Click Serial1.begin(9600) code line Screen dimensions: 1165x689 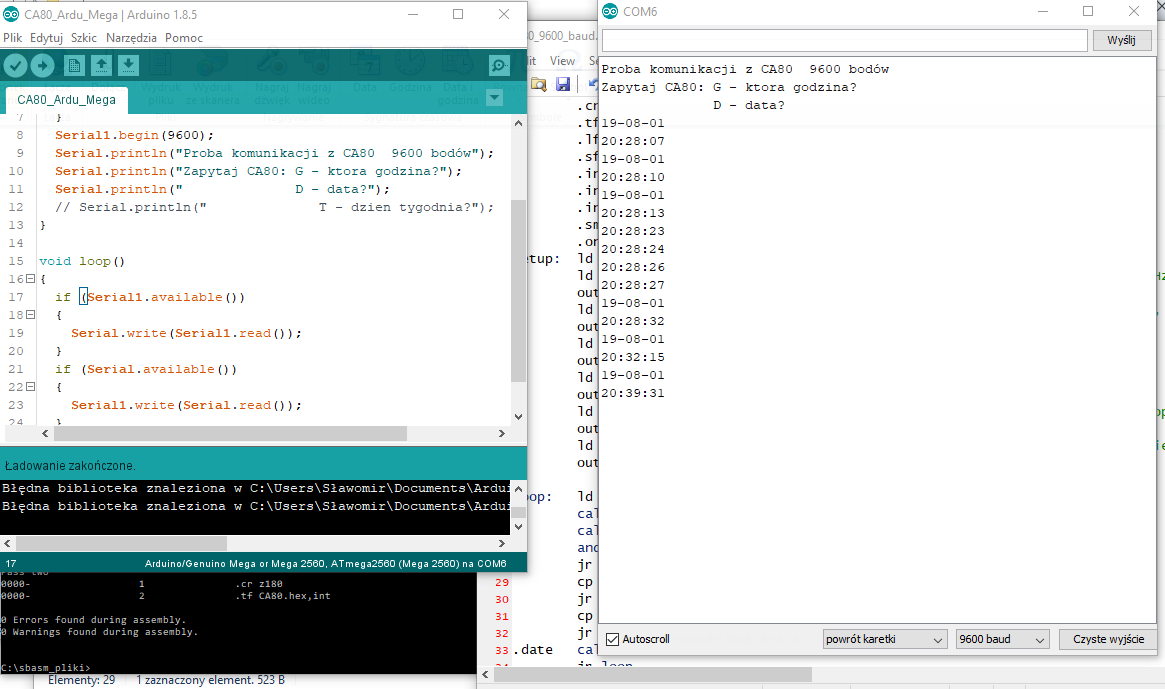(x=134, y=135)
